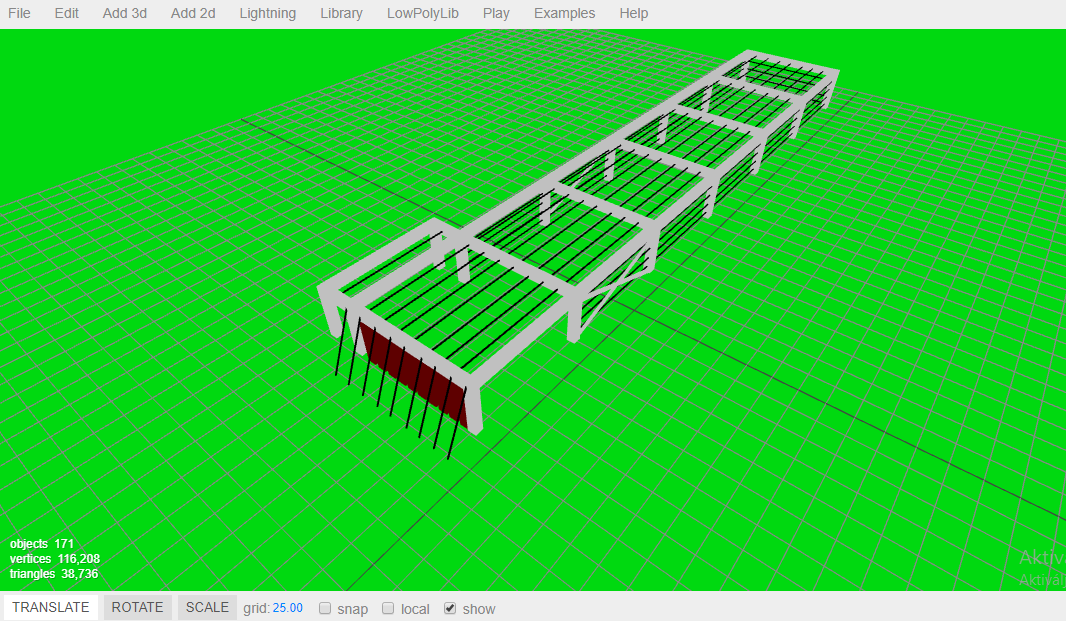Uncheck the show checkbox
This screenshot has width=1066, height=621.
pyautogui.click(x=450, y=608)
